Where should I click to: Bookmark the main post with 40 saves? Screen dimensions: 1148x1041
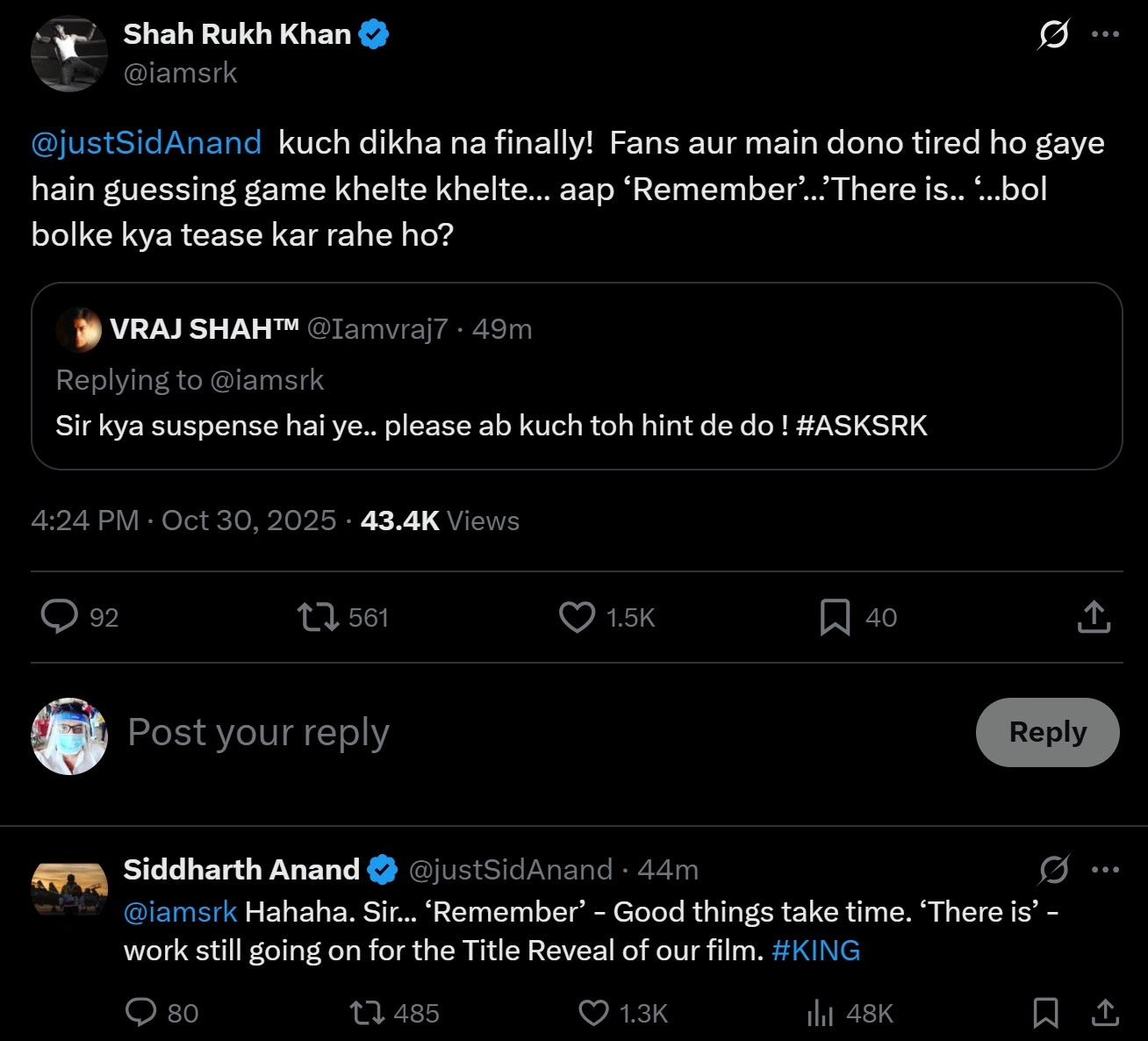(x=835, y=617)
